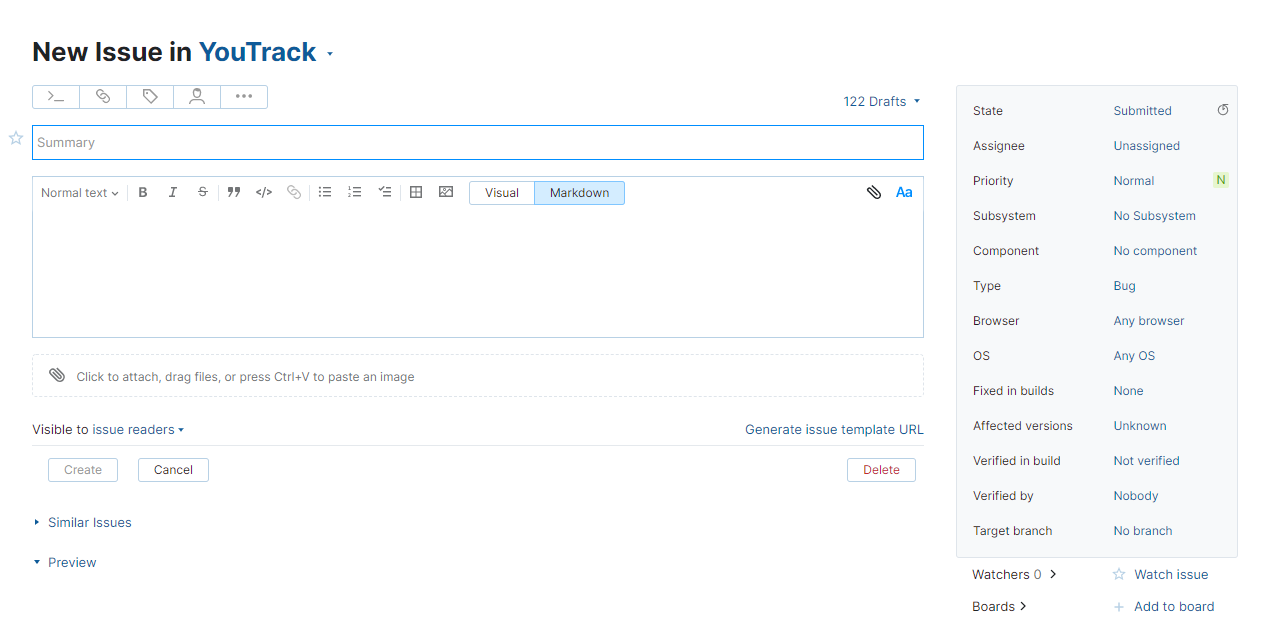This screenshot has height=641, width=1270.
Task: Insert inline code formatting
Action: tap(263, 192)
